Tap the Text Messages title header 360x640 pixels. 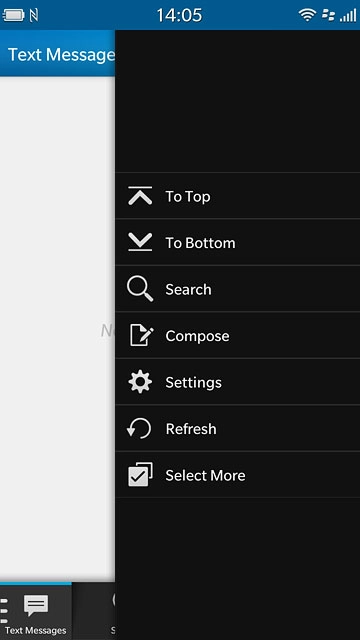click(61, 55)
